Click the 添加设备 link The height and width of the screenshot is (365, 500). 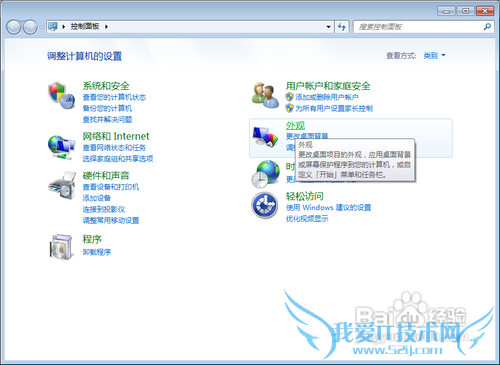(x=96, y=198)
